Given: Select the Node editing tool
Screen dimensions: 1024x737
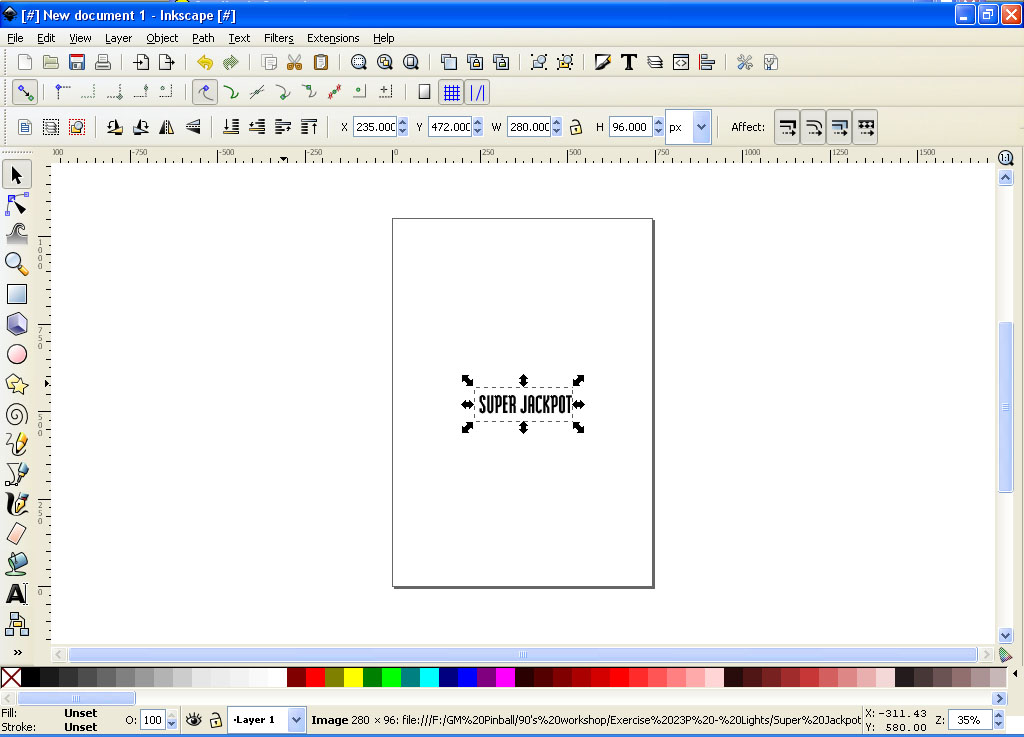Looking at the screenshot, I should 17,205.
